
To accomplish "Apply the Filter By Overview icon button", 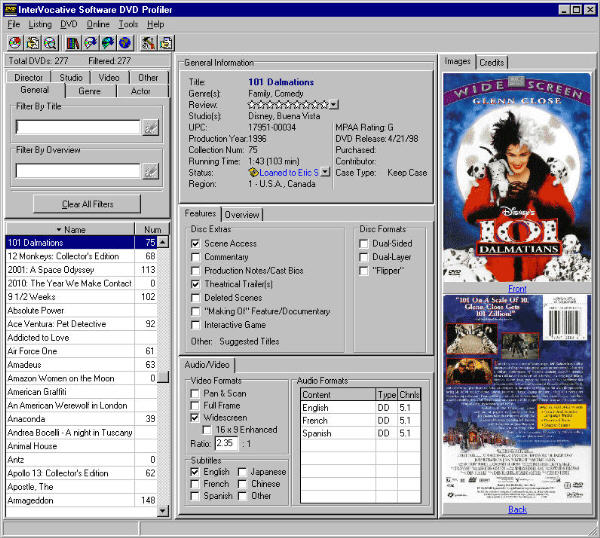I will (x=150, y=171).
